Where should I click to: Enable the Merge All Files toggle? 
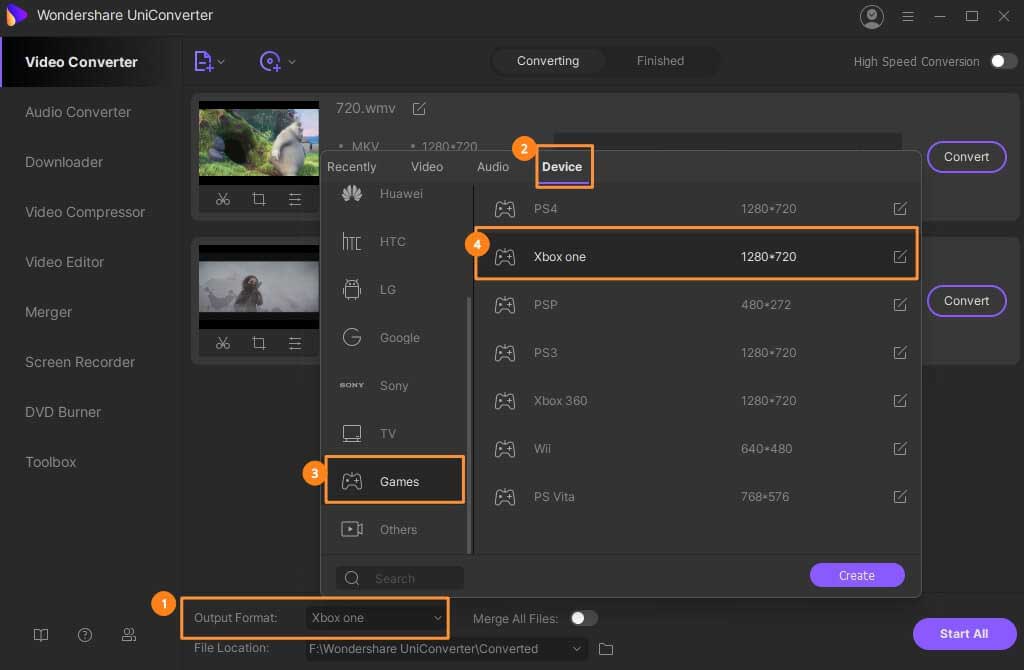point(584,618)
